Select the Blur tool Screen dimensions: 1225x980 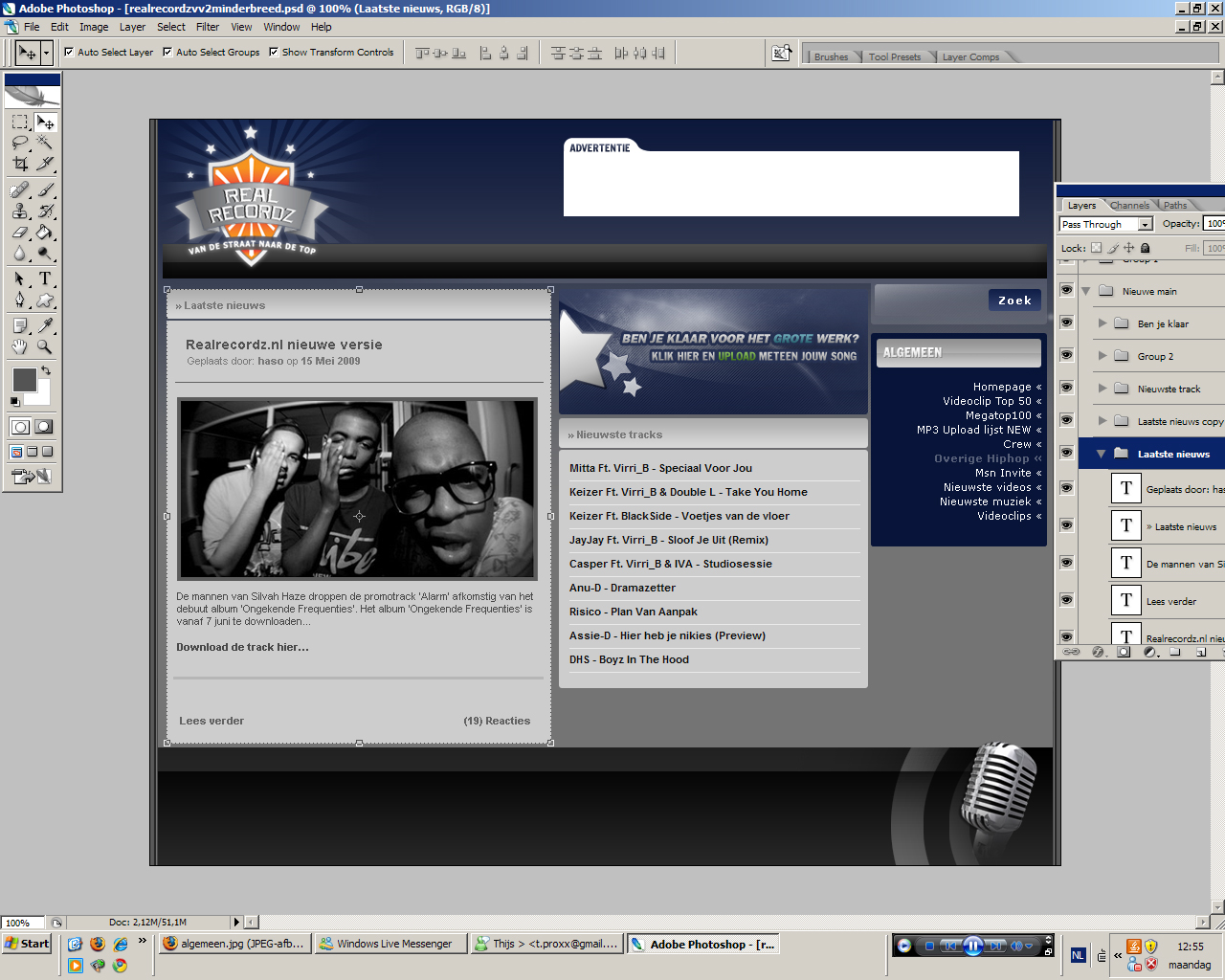[20, 253]
